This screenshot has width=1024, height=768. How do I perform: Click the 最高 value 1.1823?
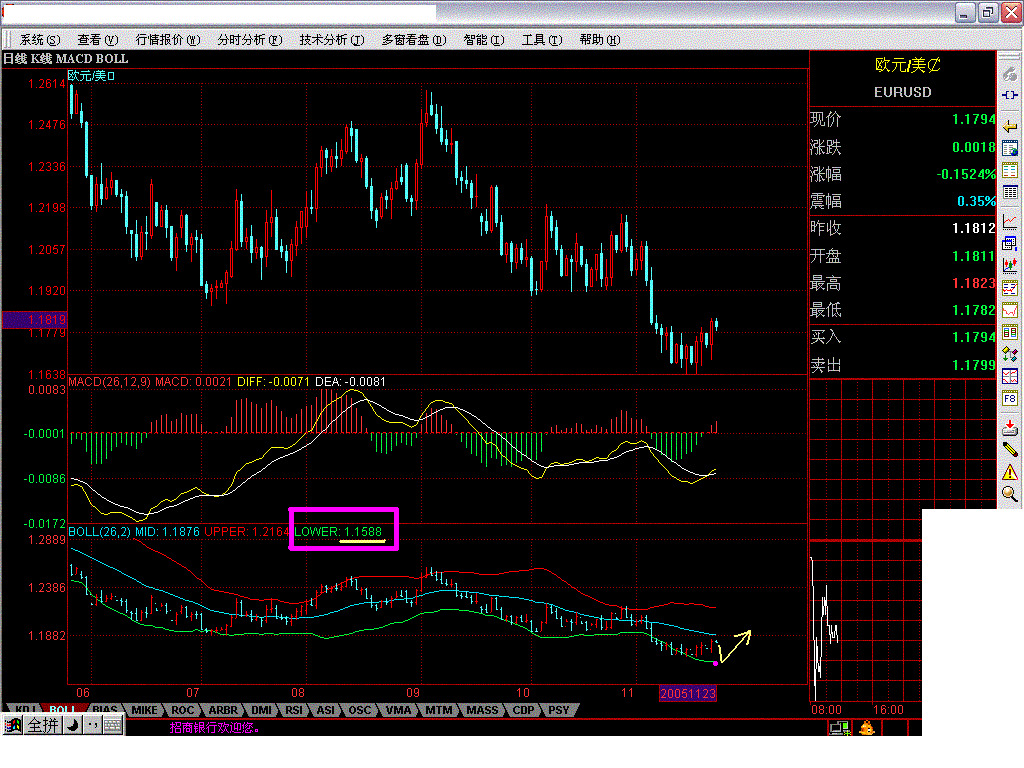[x=973, y=283]
